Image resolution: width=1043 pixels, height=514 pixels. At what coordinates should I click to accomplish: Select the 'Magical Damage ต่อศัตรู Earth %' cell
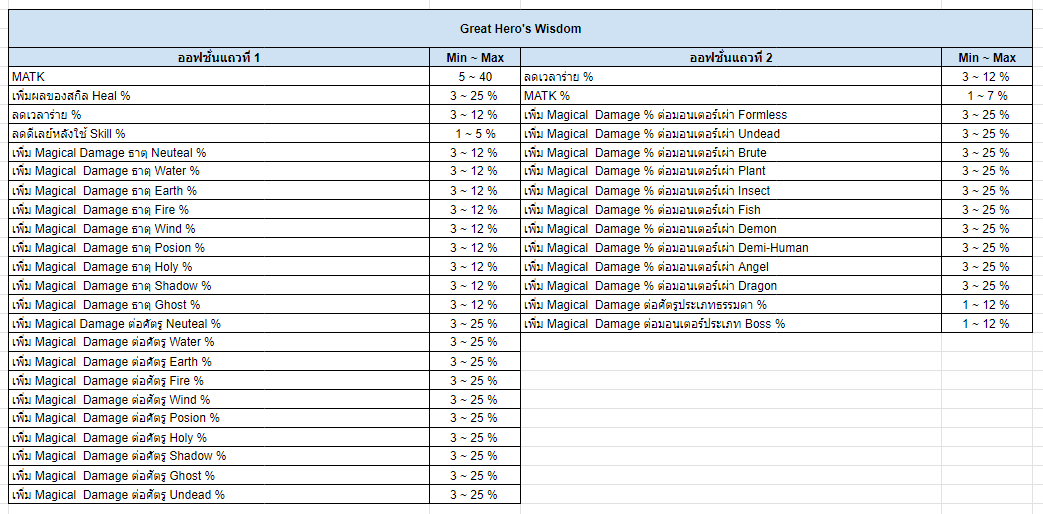219,362
